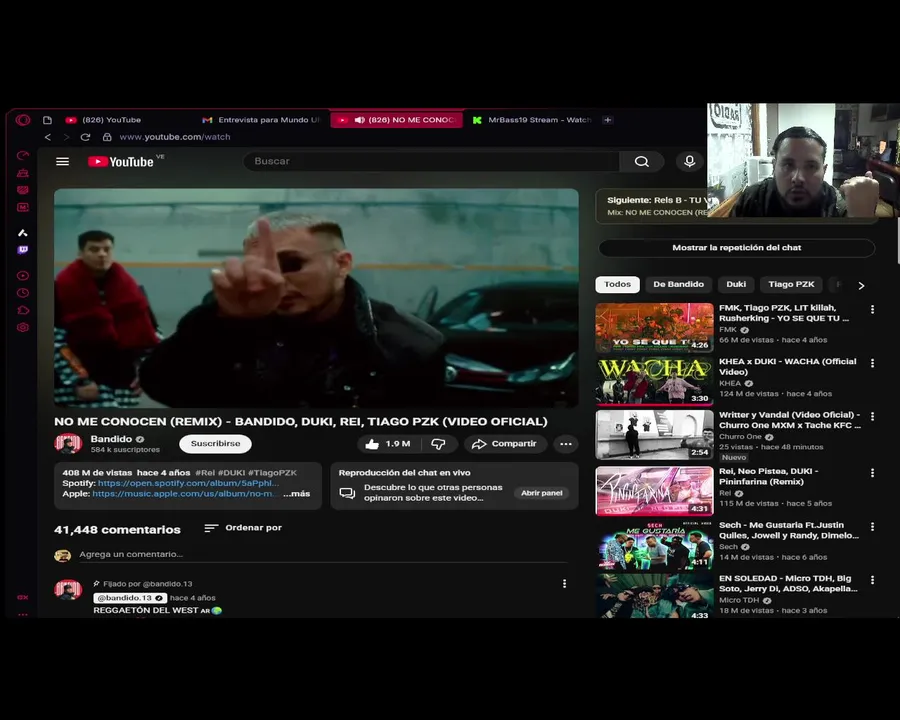The height and width of the screenshot is (720, 900).
Task: Like the video with thumbs up
Action: 387,444
